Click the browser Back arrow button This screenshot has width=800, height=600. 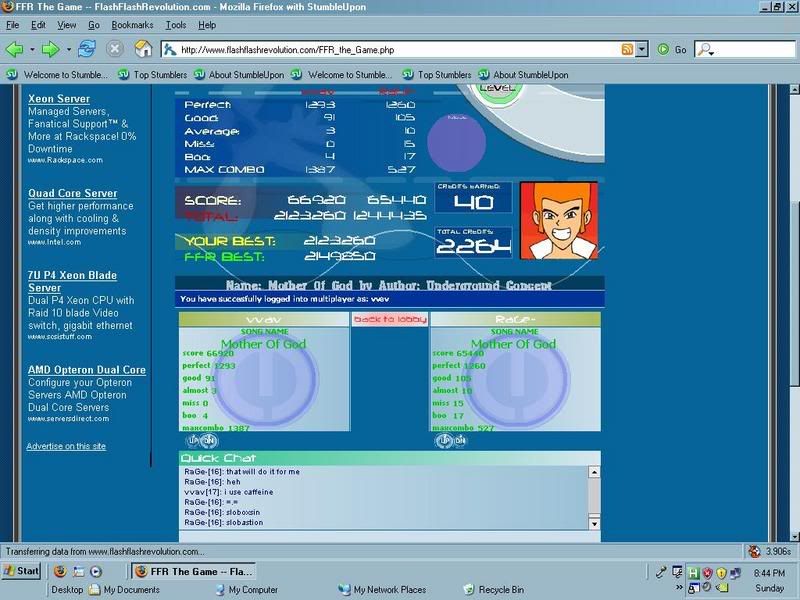[14, 48]
